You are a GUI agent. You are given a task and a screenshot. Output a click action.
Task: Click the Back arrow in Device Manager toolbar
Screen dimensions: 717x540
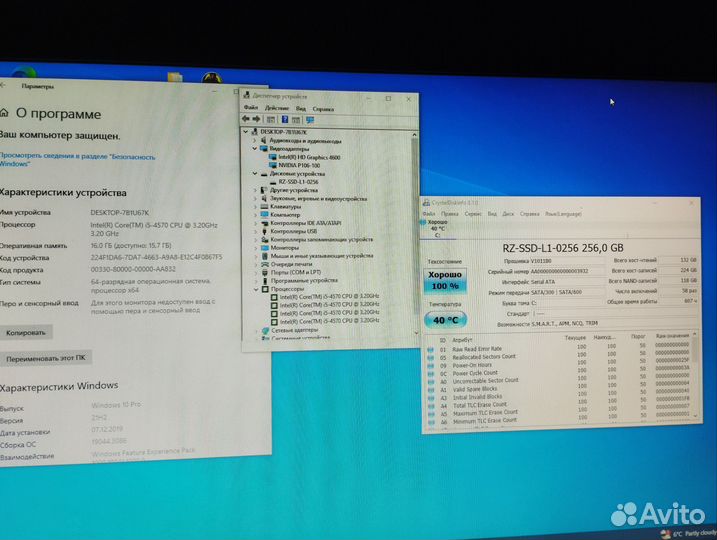point(246,119)
